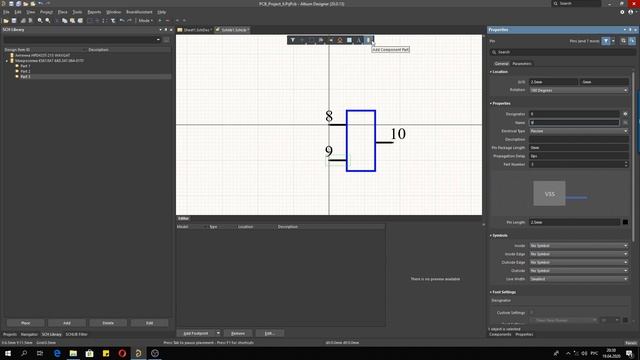Open the Reports menu

(x=94, y=12)
